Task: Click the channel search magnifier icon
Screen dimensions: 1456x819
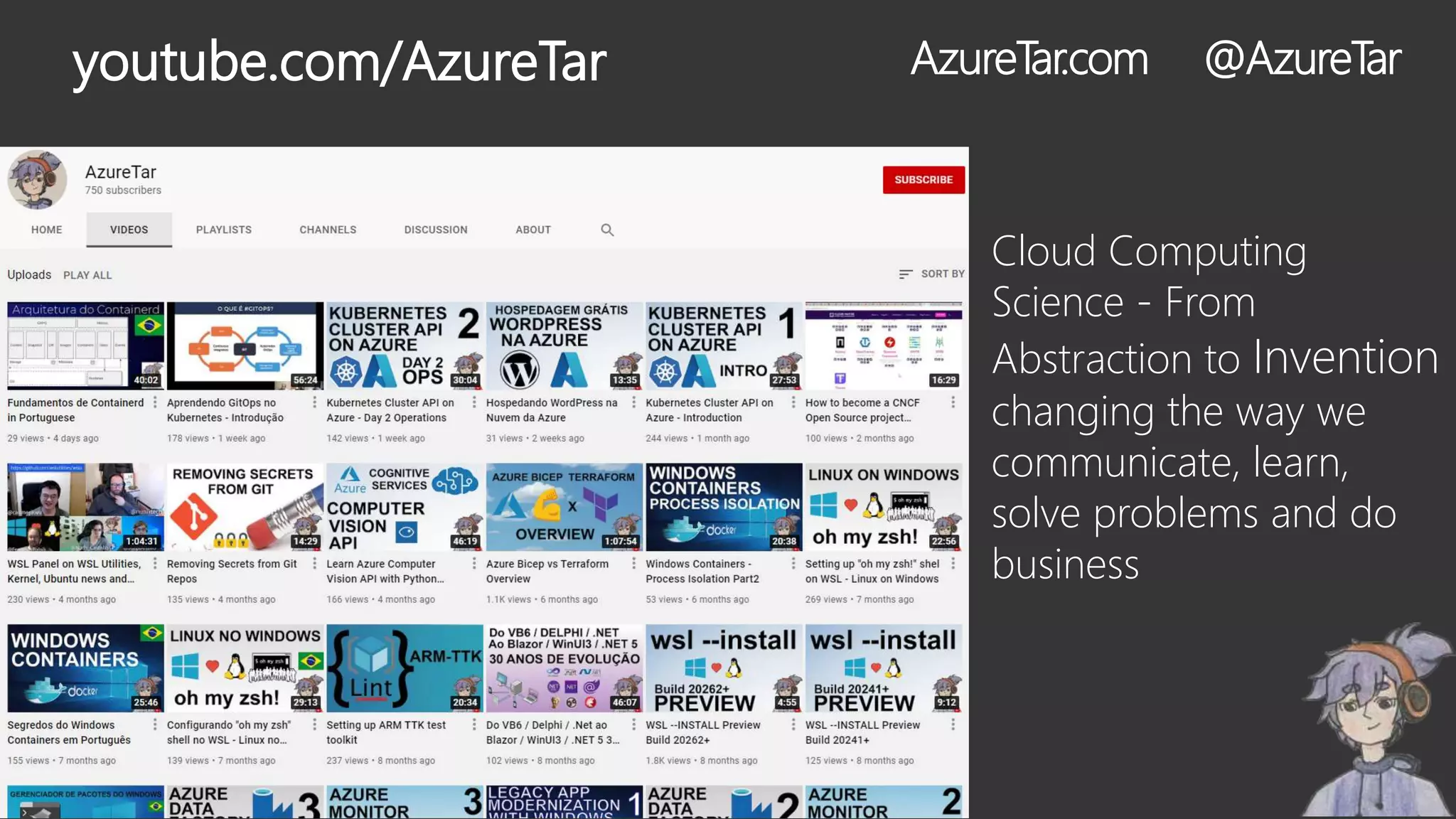Action: tap(607, 230)
